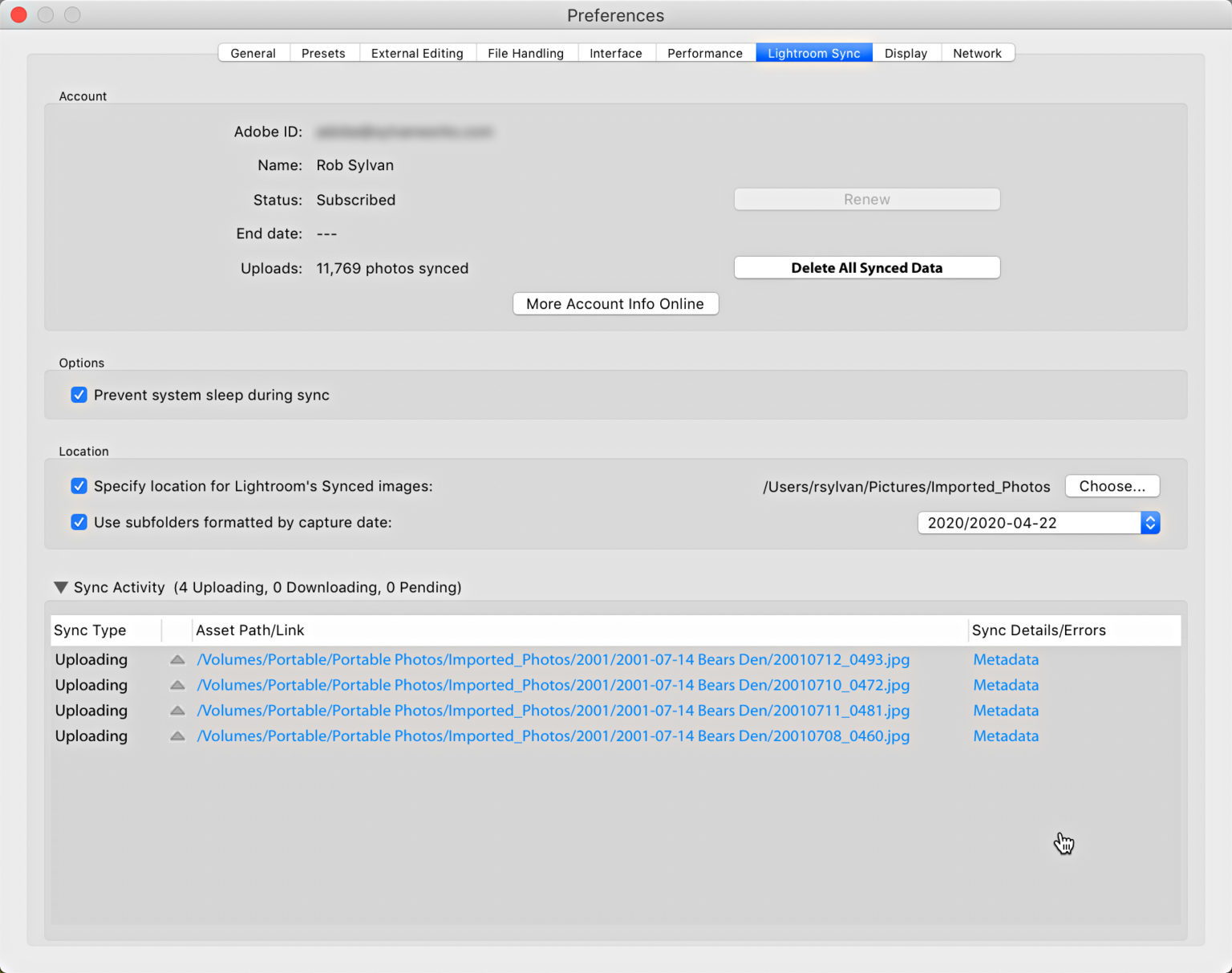The image size is (1232, 973).
Task: Click Choose… to pick sync location
Action: [x=1112, y=486]
